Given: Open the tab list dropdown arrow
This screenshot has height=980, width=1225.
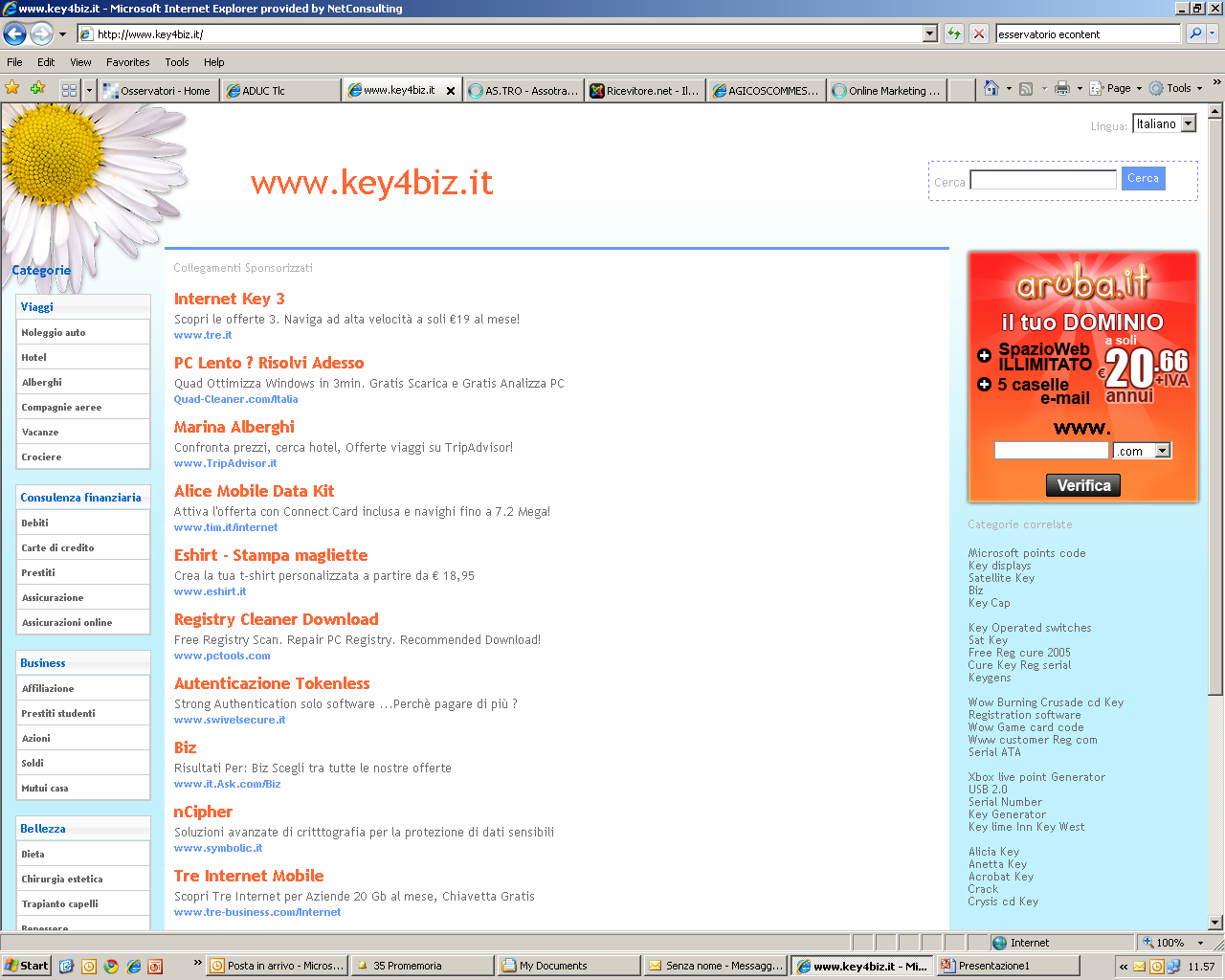Looking at the screenshot, I should (89, 90).
